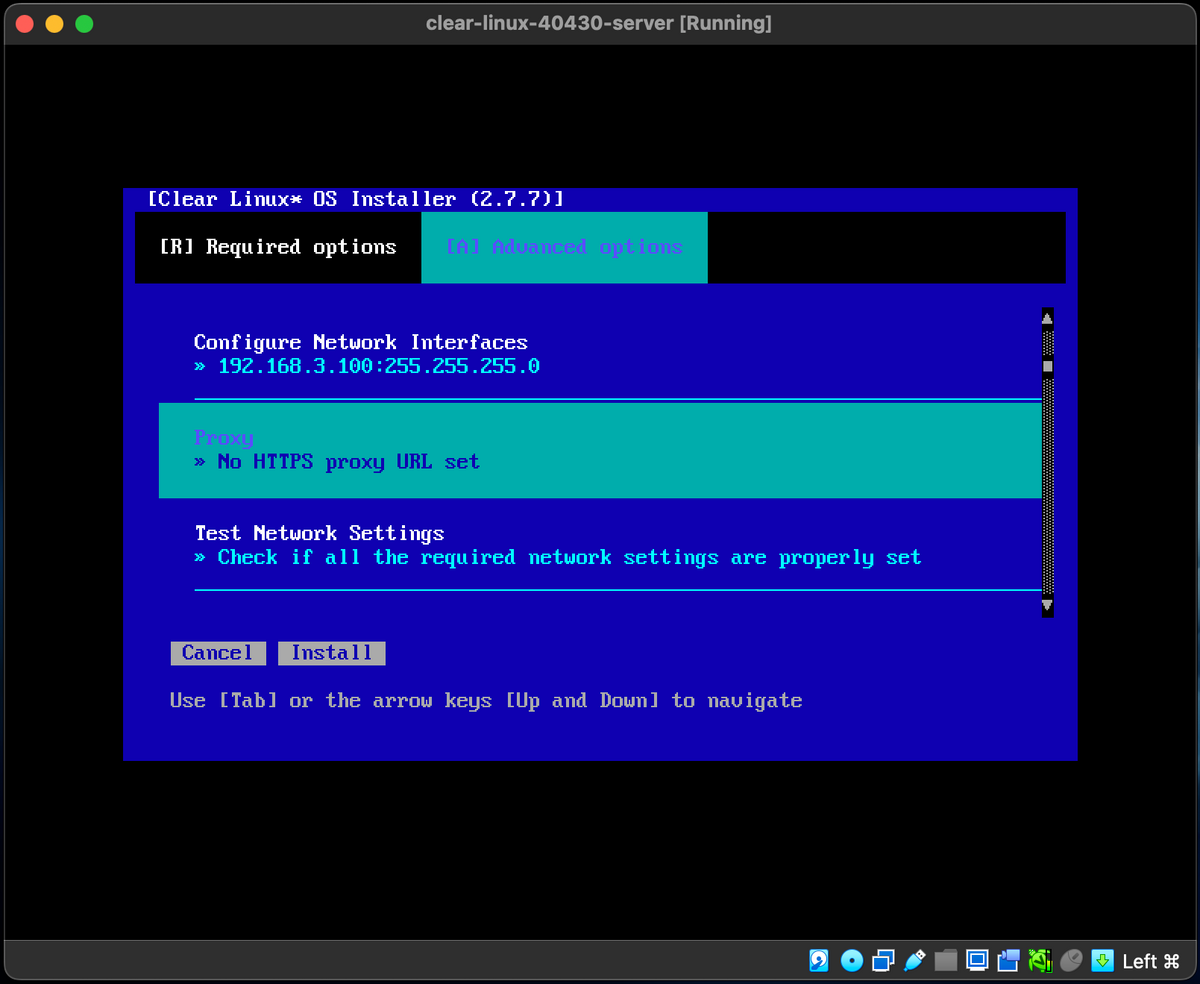Click the USB devices status icon
Viewport: 1200px width, 984px height.
914,960
